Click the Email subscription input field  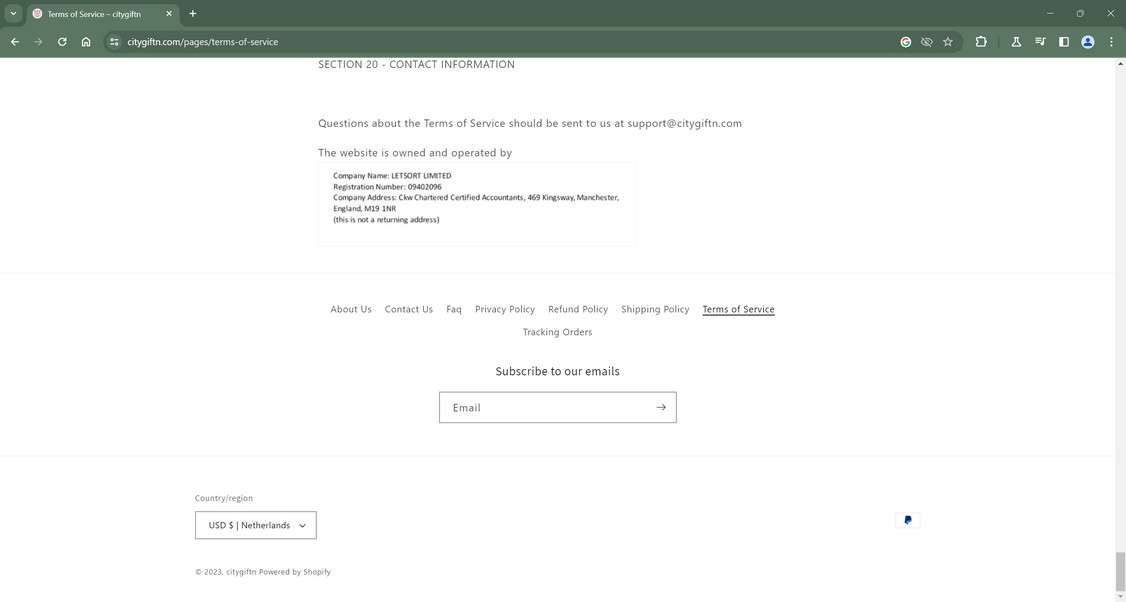(x=540, y=407)
